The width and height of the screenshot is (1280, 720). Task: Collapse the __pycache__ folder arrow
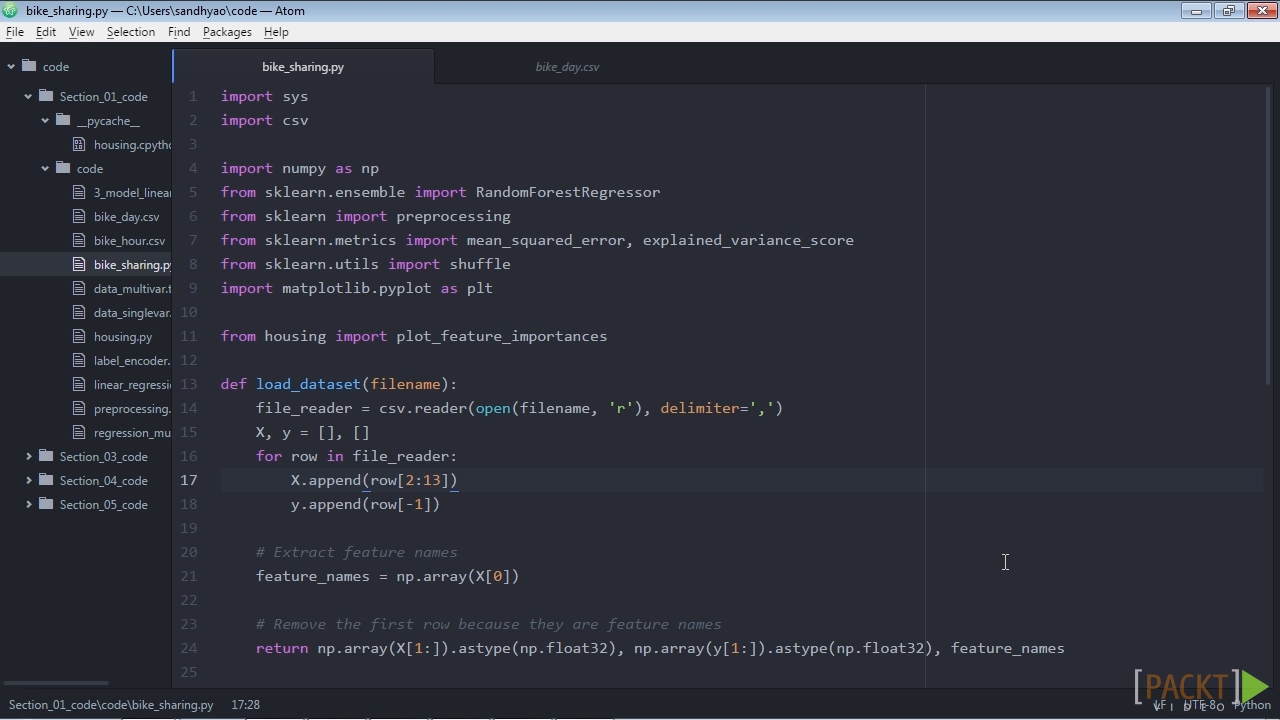[x=45, y=121]
